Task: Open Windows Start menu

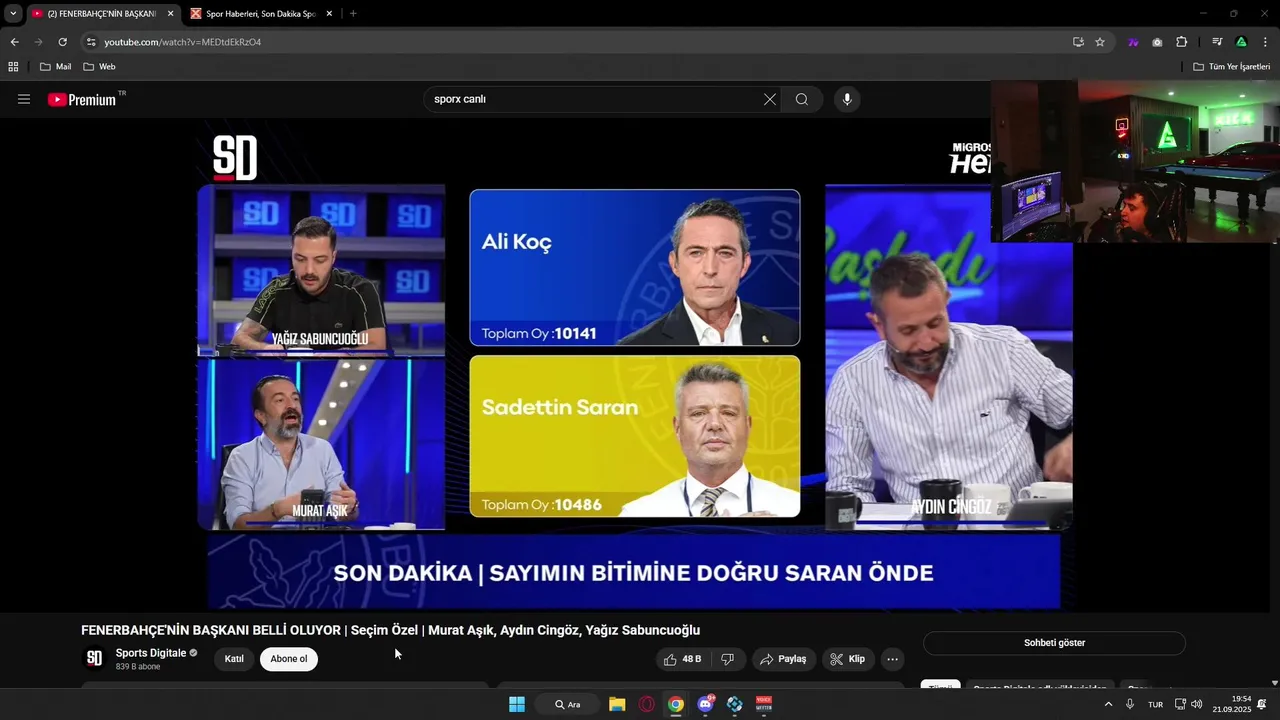Action: 517,704
